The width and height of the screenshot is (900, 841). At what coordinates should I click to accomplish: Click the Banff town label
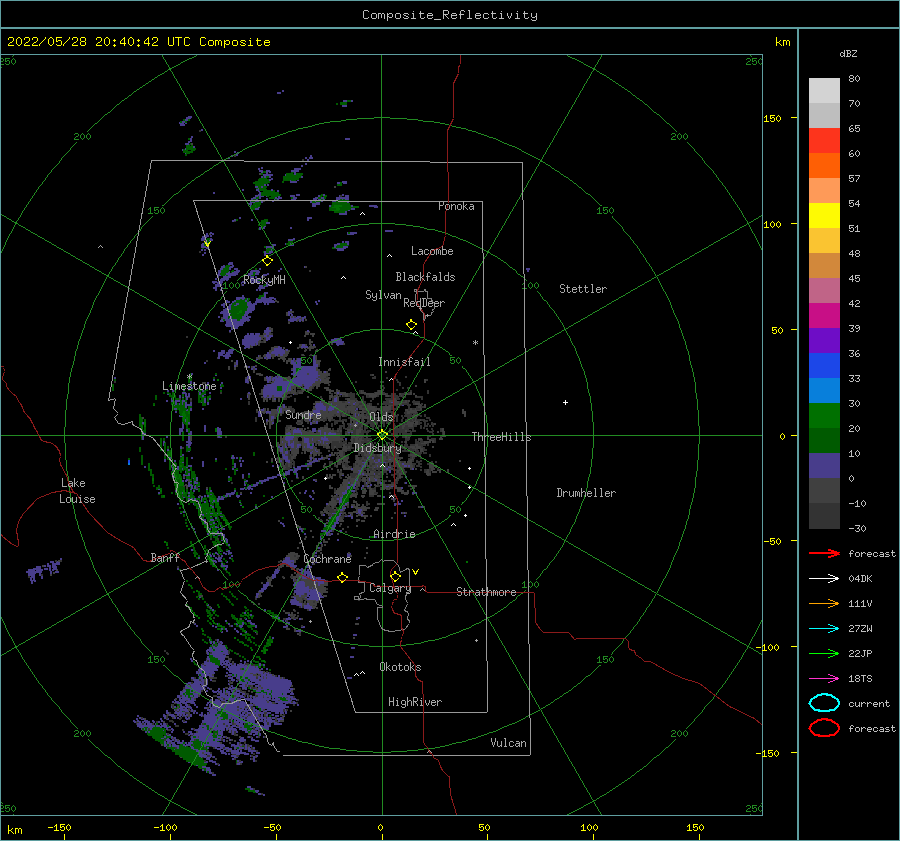tap(165, 557)
